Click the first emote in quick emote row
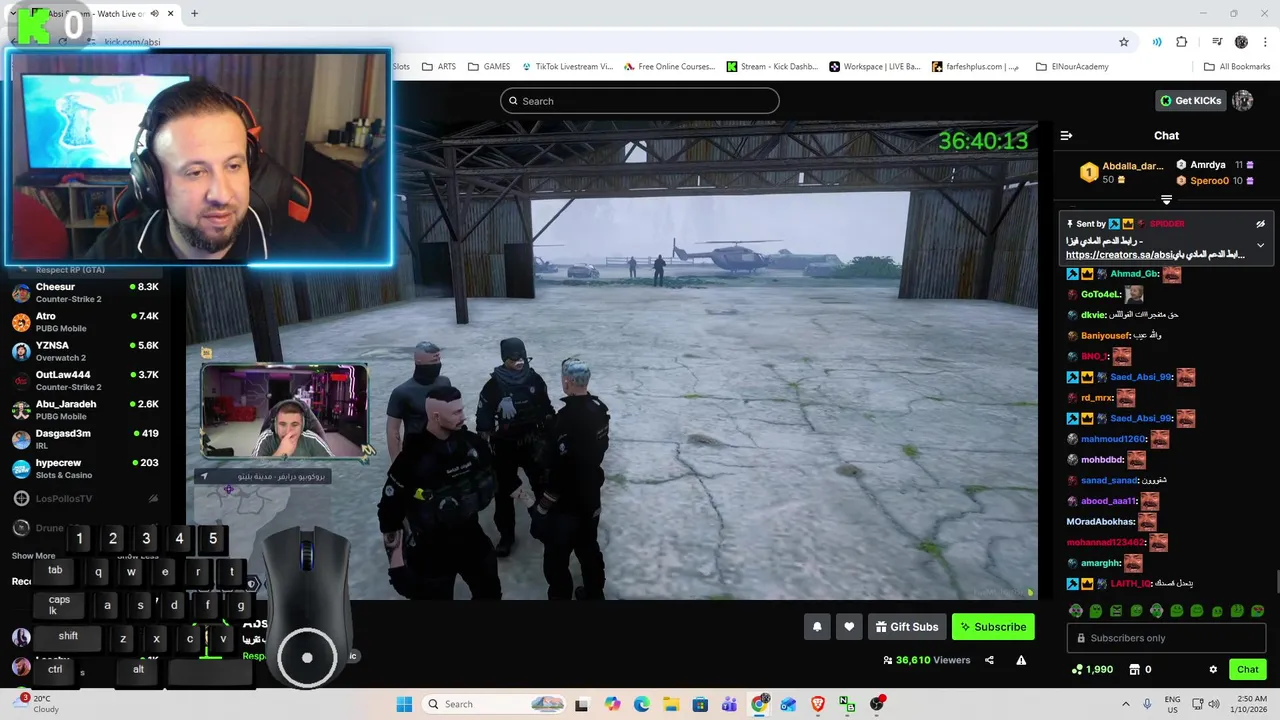The image size is (1280, 720). [x=1076, y=610]
